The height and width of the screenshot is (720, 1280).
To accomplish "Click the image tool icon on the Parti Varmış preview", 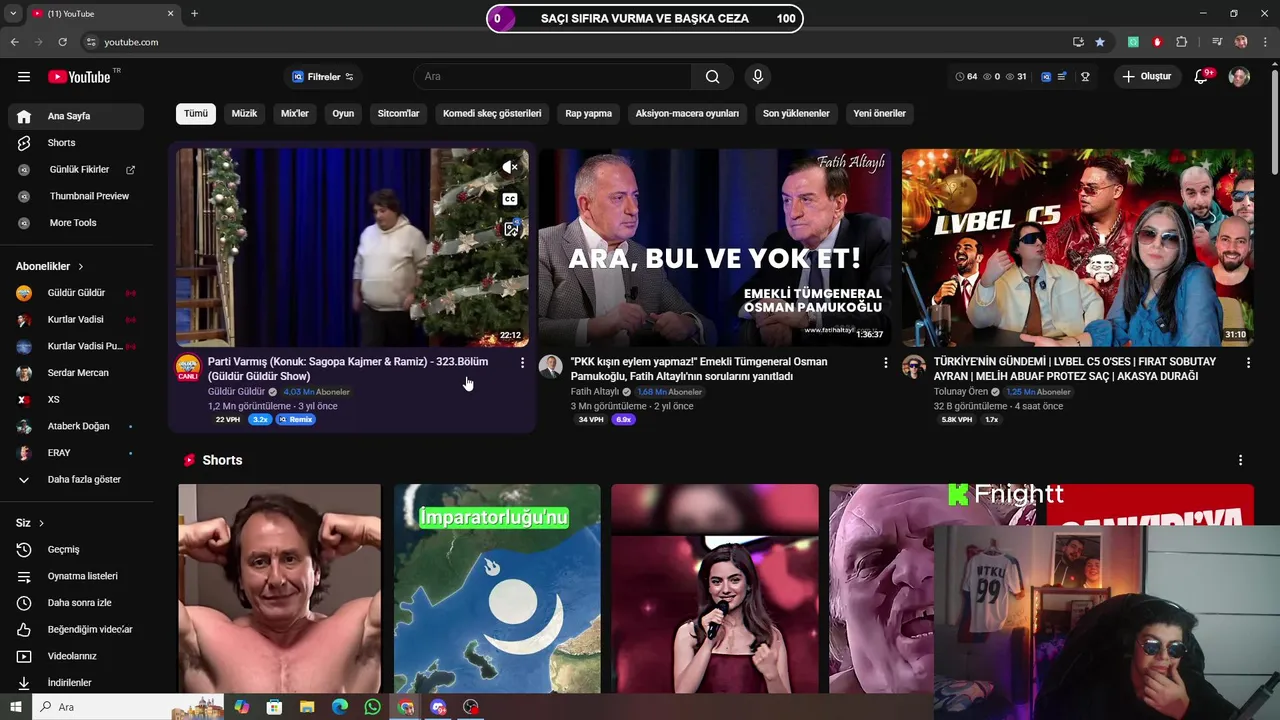I will coord(510,229).
